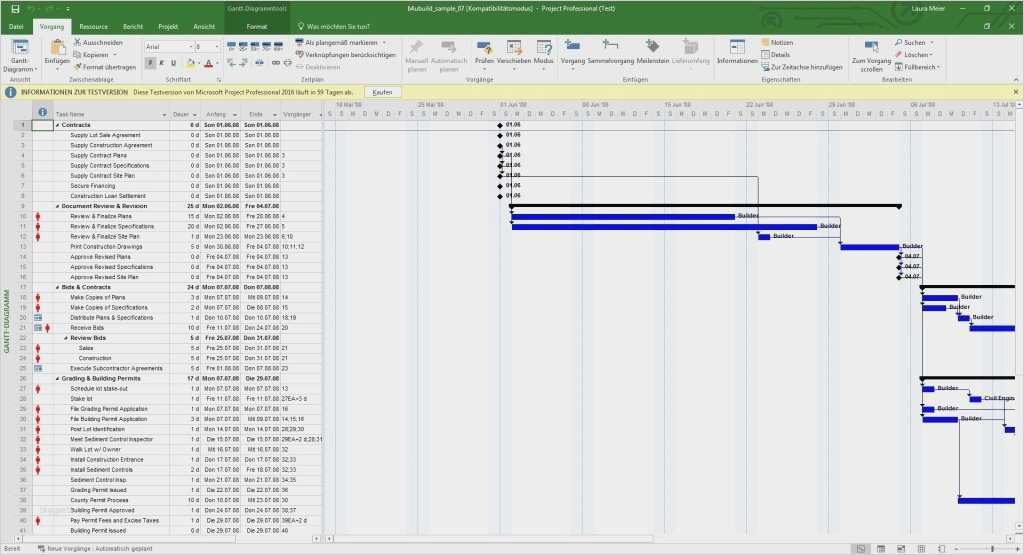Insert a Meilenstein milestone

pyautogui.click(x=652, y=54)
